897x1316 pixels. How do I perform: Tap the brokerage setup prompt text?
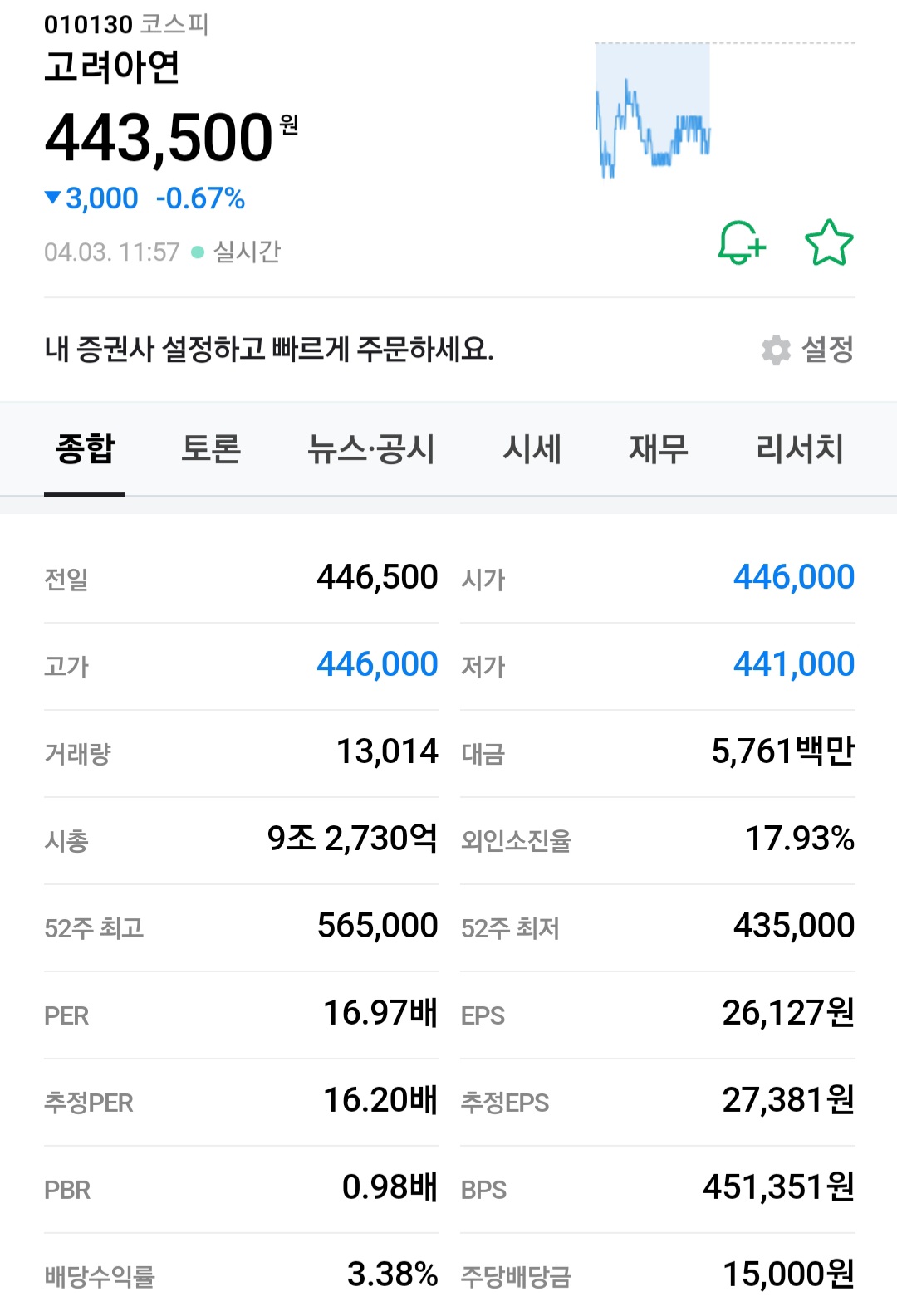pyautogui.click(x=269, y=350)
